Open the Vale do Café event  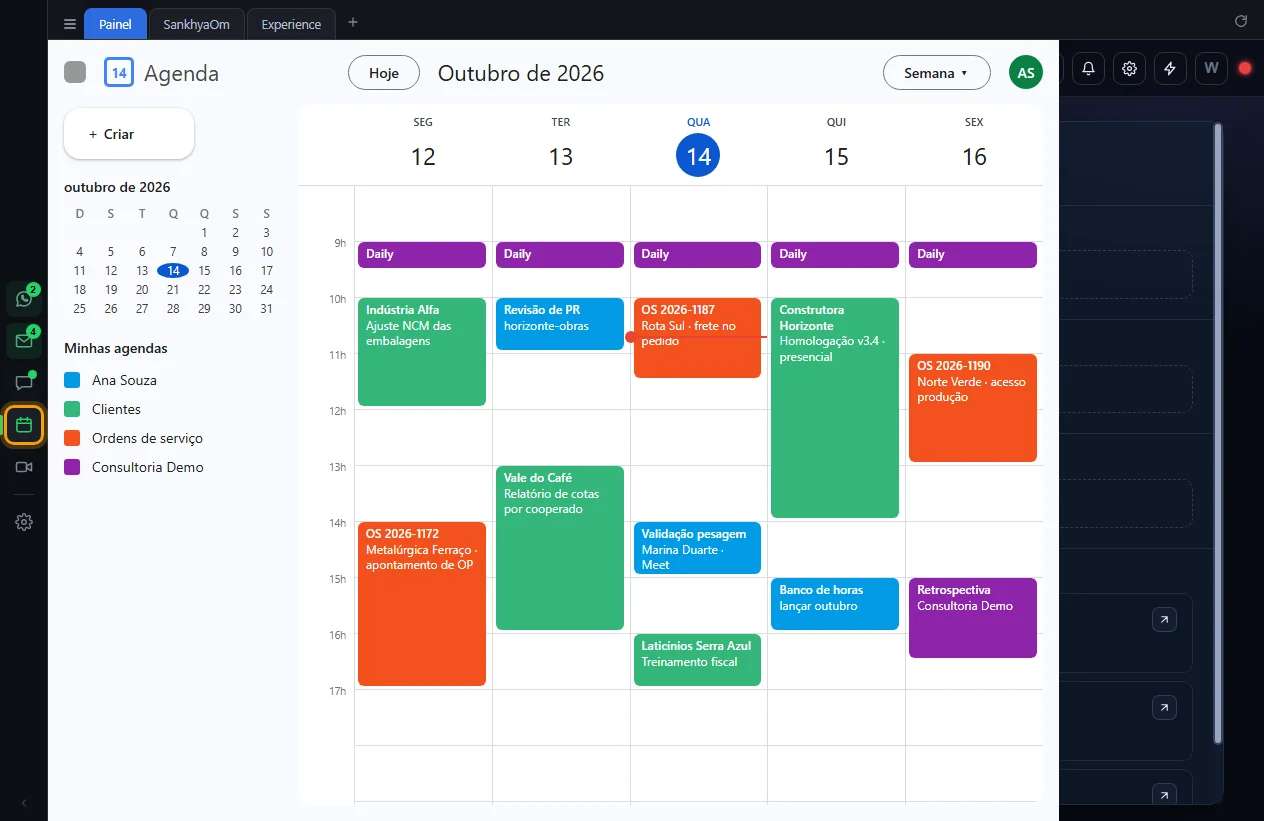point(560,548)
